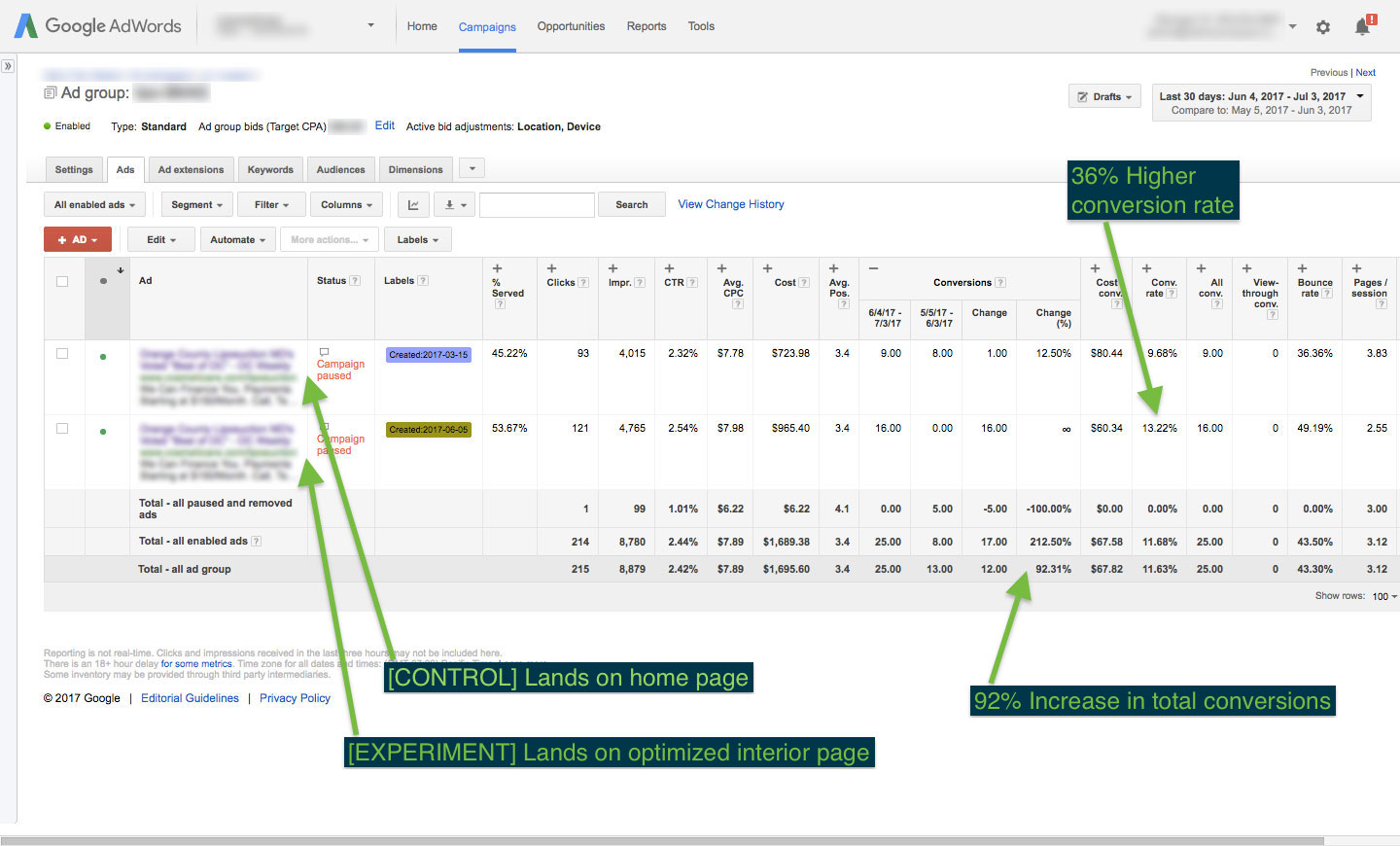Select the ad labeled Created:2017-06-05

click(x=62, y=429)
